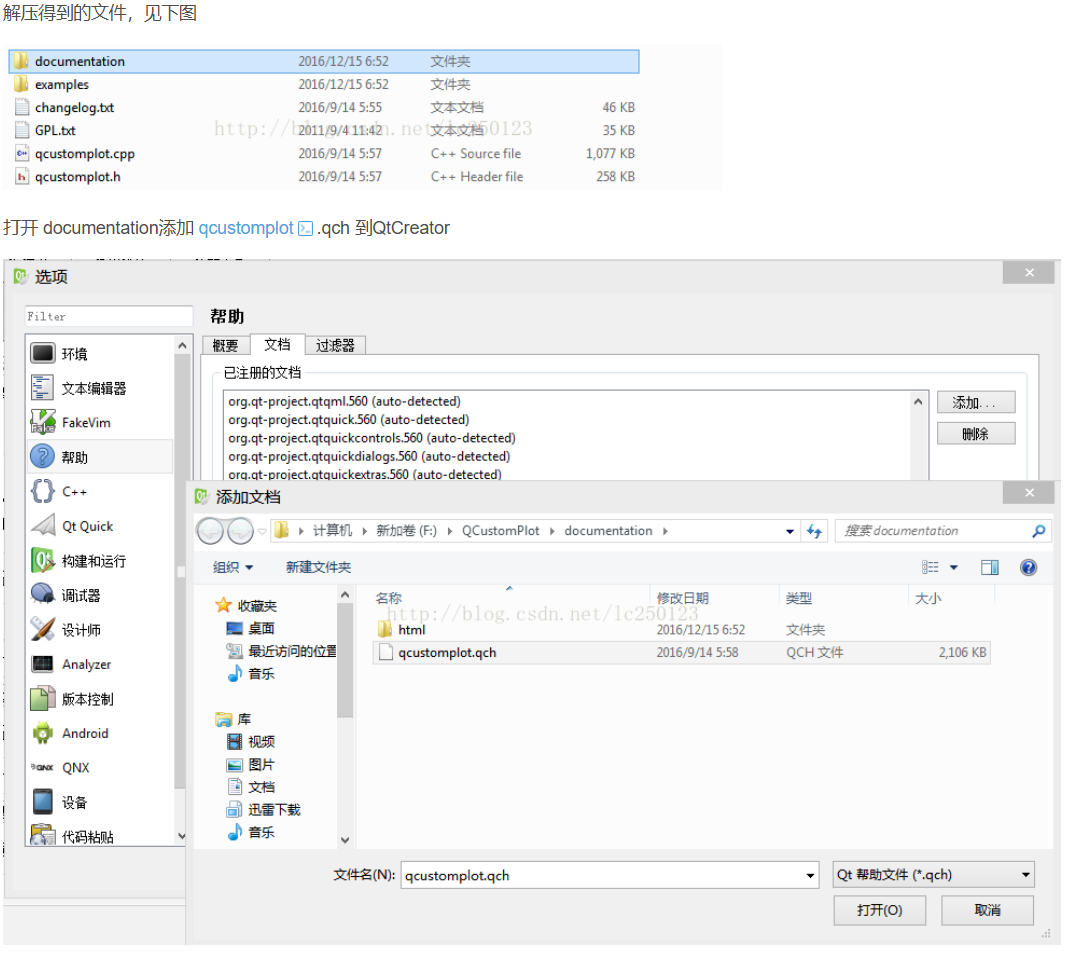Select the documentation folder in the top list
Image resolution: width=1074 pixels, height=967 pixels.
(325, 62)
